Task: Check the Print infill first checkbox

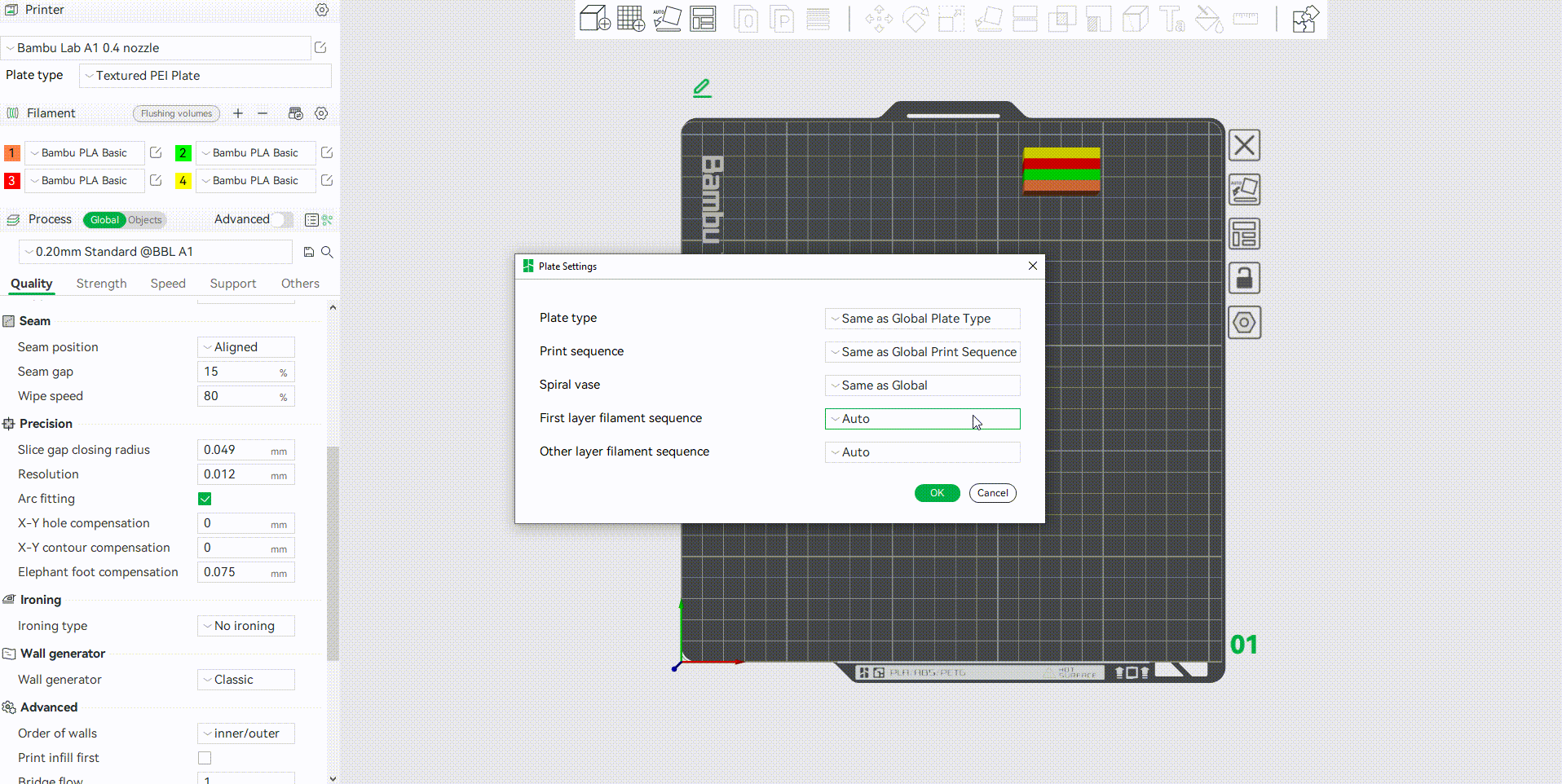Action: click(x=205, y=758)
